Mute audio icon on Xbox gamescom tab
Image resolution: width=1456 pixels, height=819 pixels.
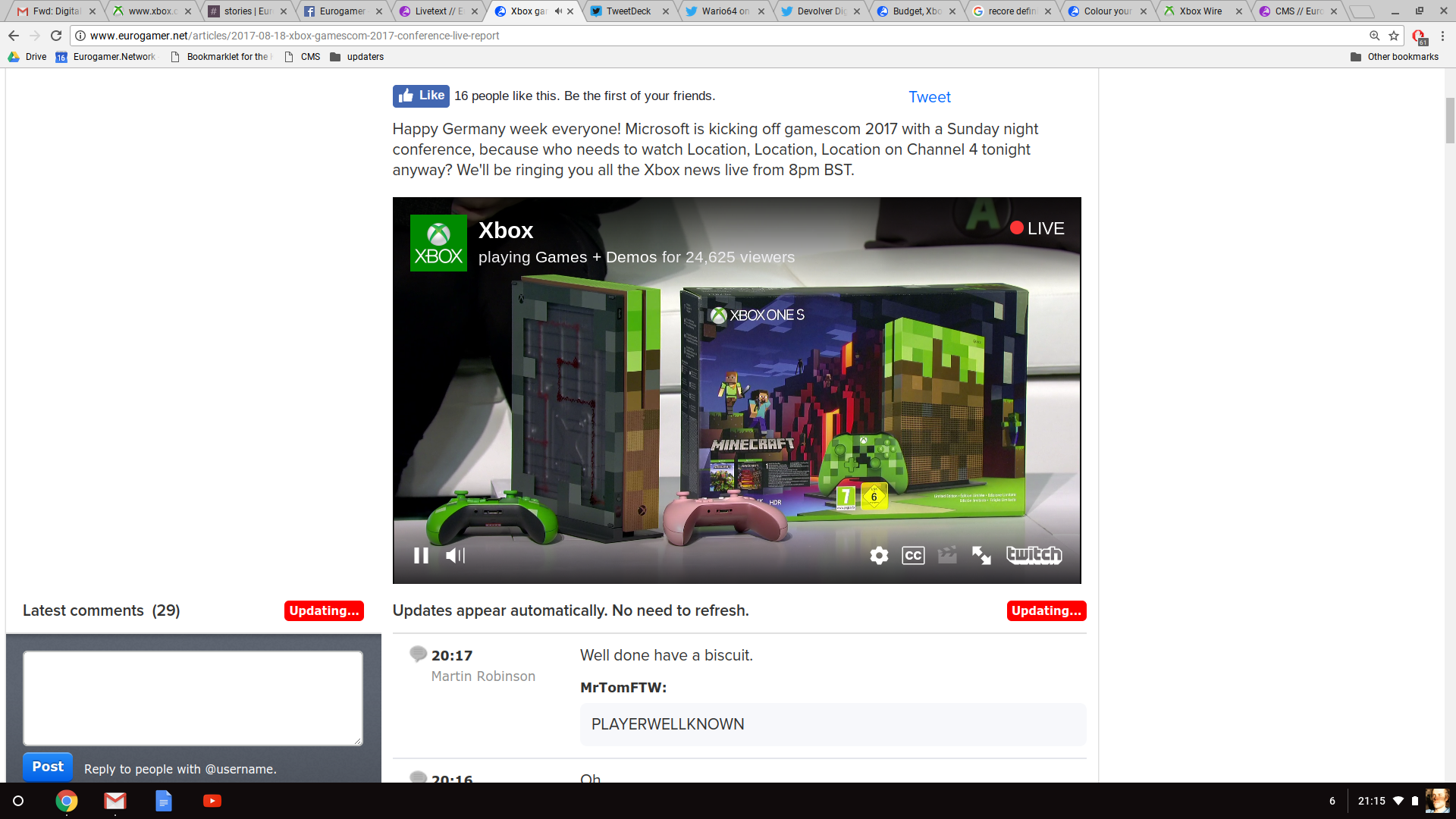click(x=558, y=11)
